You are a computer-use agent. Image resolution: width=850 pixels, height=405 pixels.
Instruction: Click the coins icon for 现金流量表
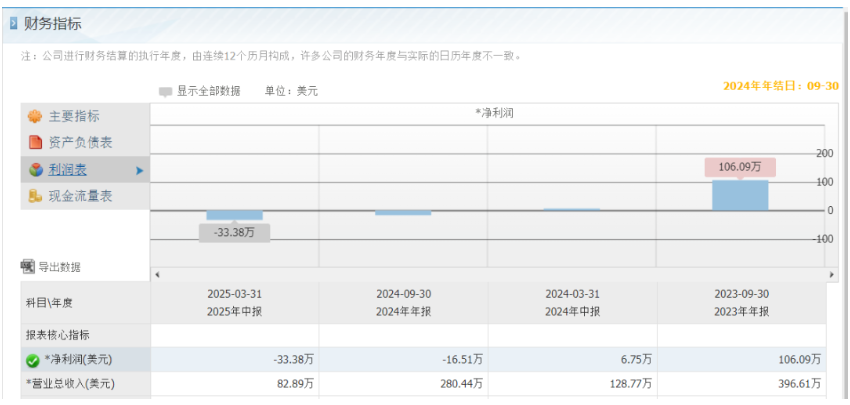(35, 197)
